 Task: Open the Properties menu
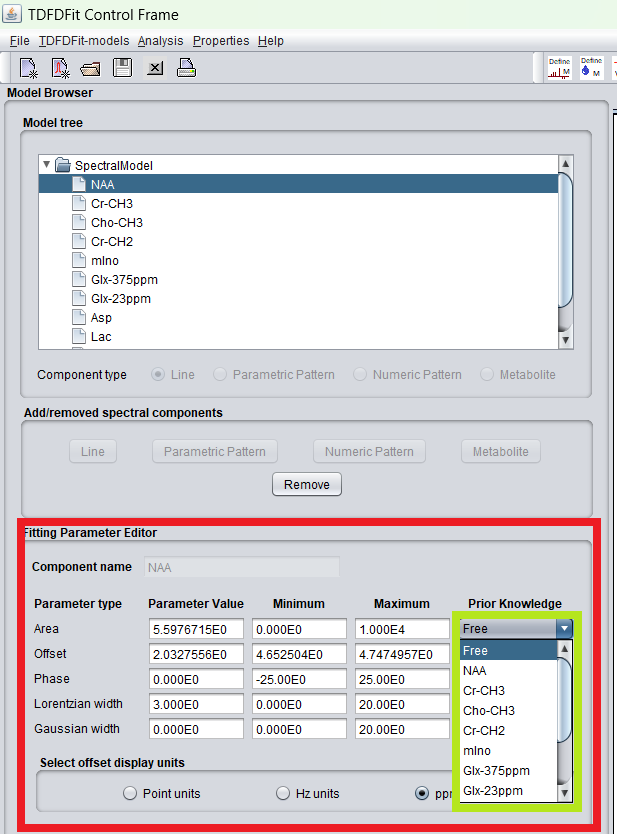[221, 41]
